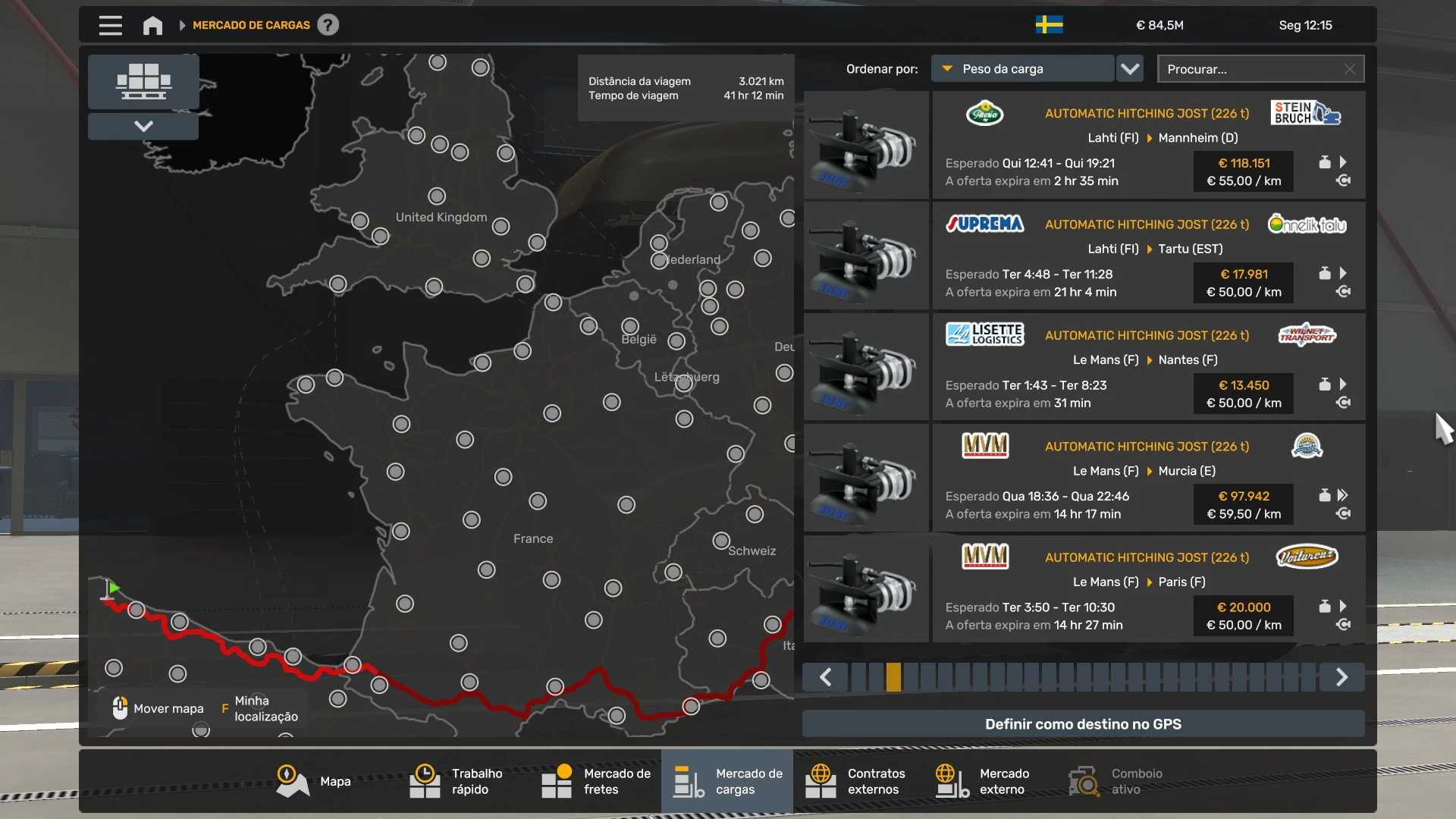This screenshot has width=1456, height=819.
Task: Click the Procurar search input field
Action: 1251,69
